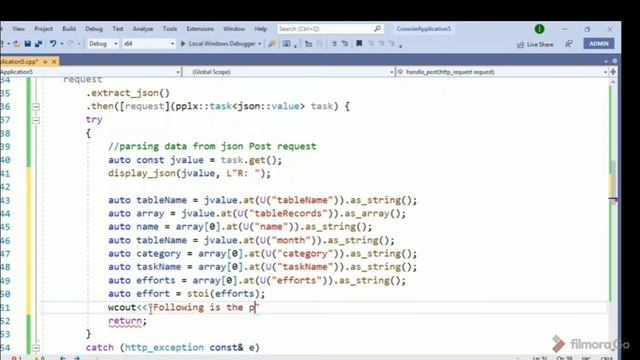Toggle bookmark using the bookmark icon
640x360 pixels.
(359, 44)
